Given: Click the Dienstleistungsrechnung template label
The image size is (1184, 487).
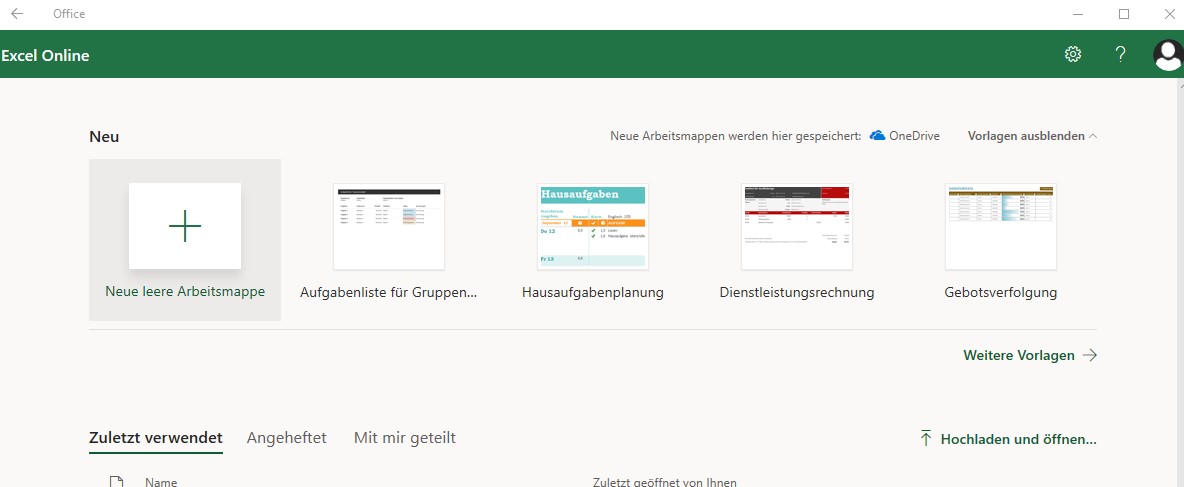Looking at the screenshot, I should point(797,293).
